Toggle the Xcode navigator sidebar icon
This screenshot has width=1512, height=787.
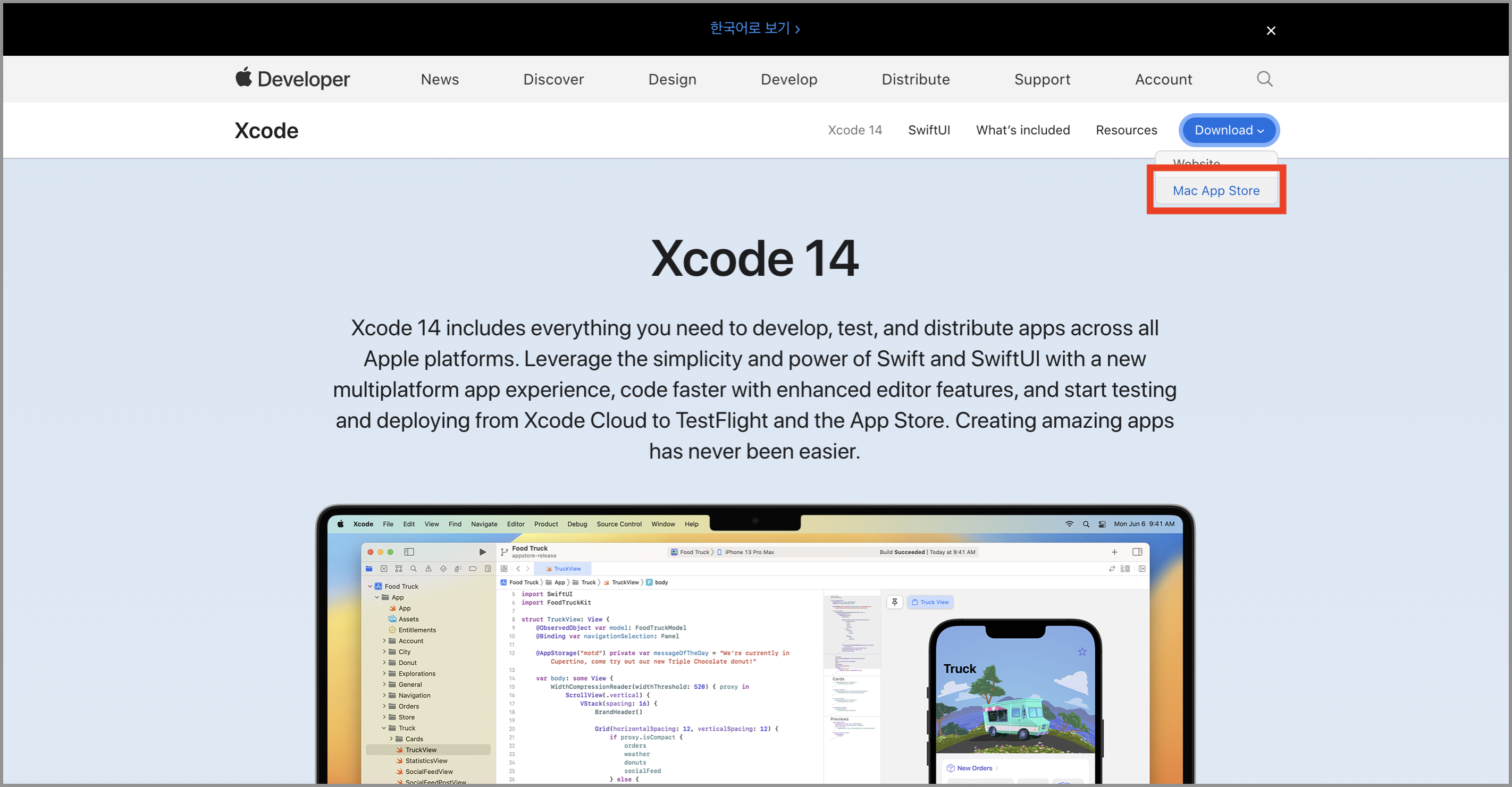tap(409, 552)
